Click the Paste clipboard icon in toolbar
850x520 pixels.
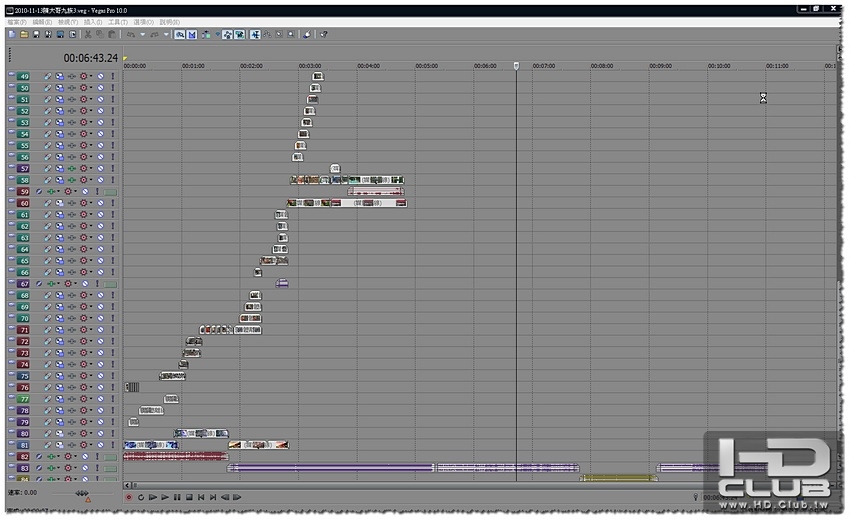[112, 34]
